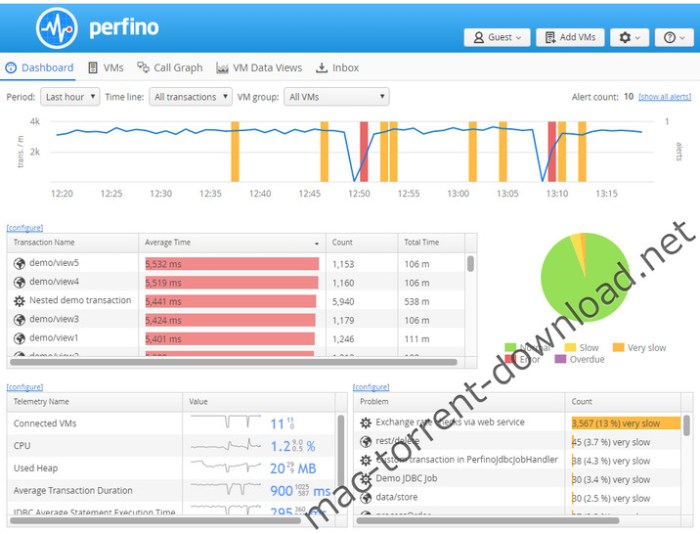The image size is (700, 534).
Task: Click the Transaction Name column header
Action: tap(73, 242)
